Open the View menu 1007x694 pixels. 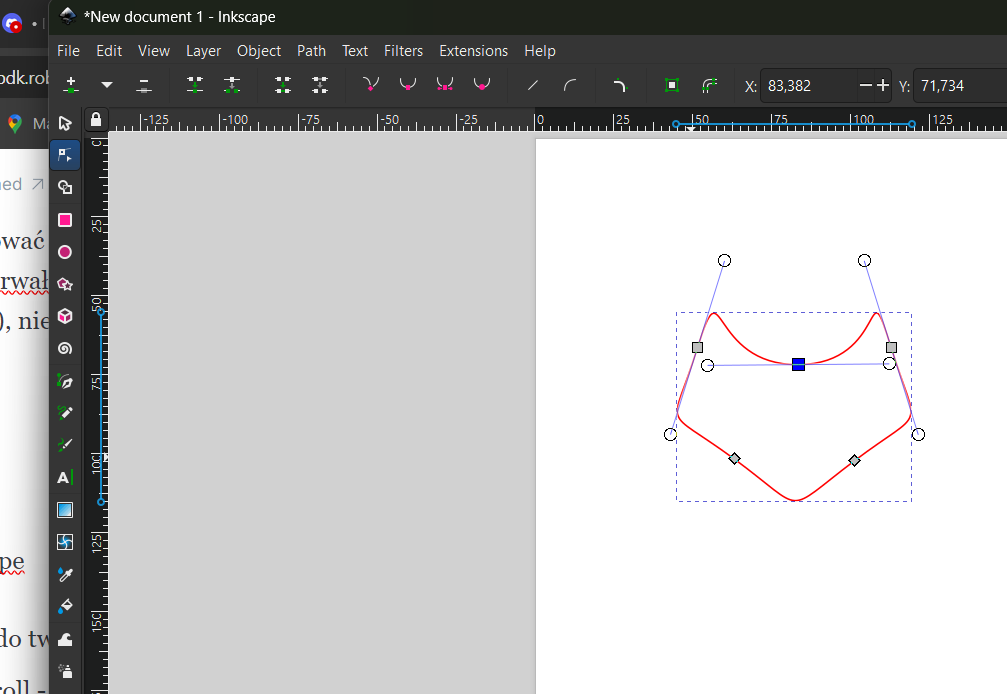pyautogui.click(x=154, y=51)
